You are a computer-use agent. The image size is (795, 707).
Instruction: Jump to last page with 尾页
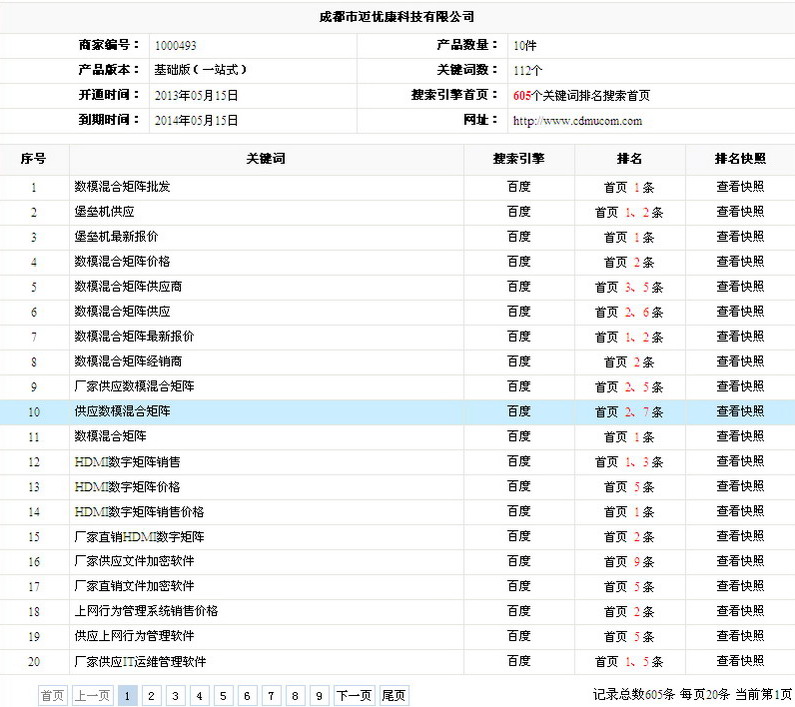pos(393,695)
